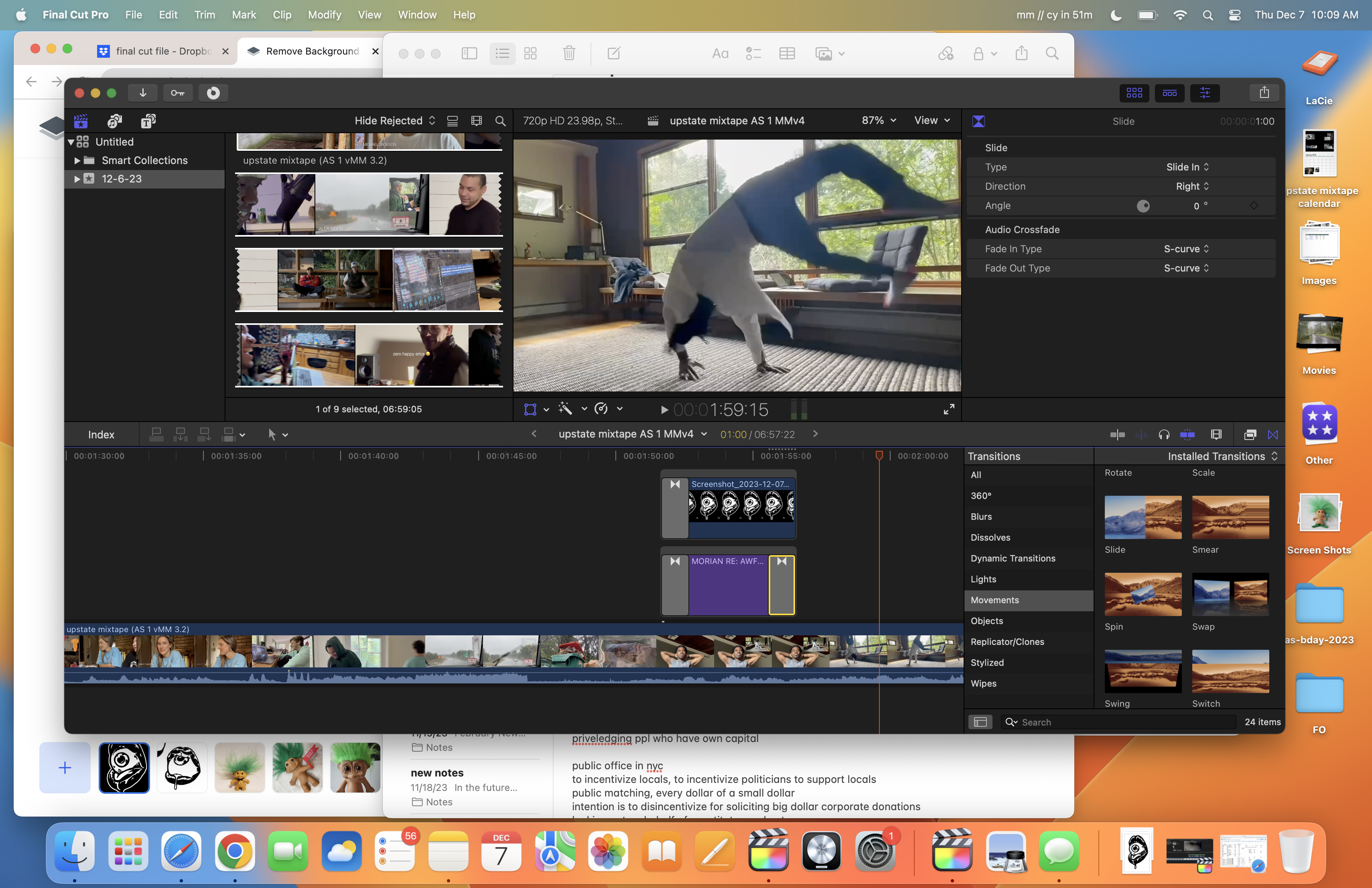Change the Direction Right popup
Viewport: 1372px width, 888px height.
point(1192,186)
